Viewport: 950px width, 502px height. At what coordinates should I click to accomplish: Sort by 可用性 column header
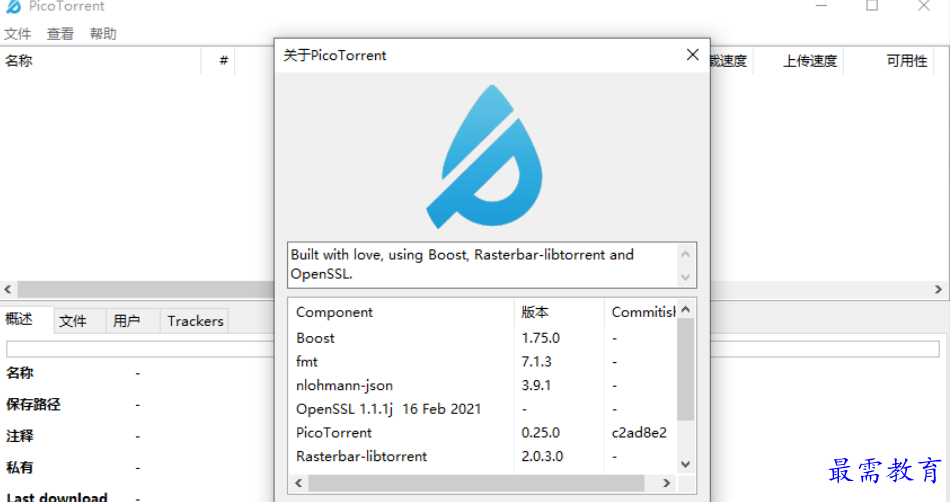888,61
